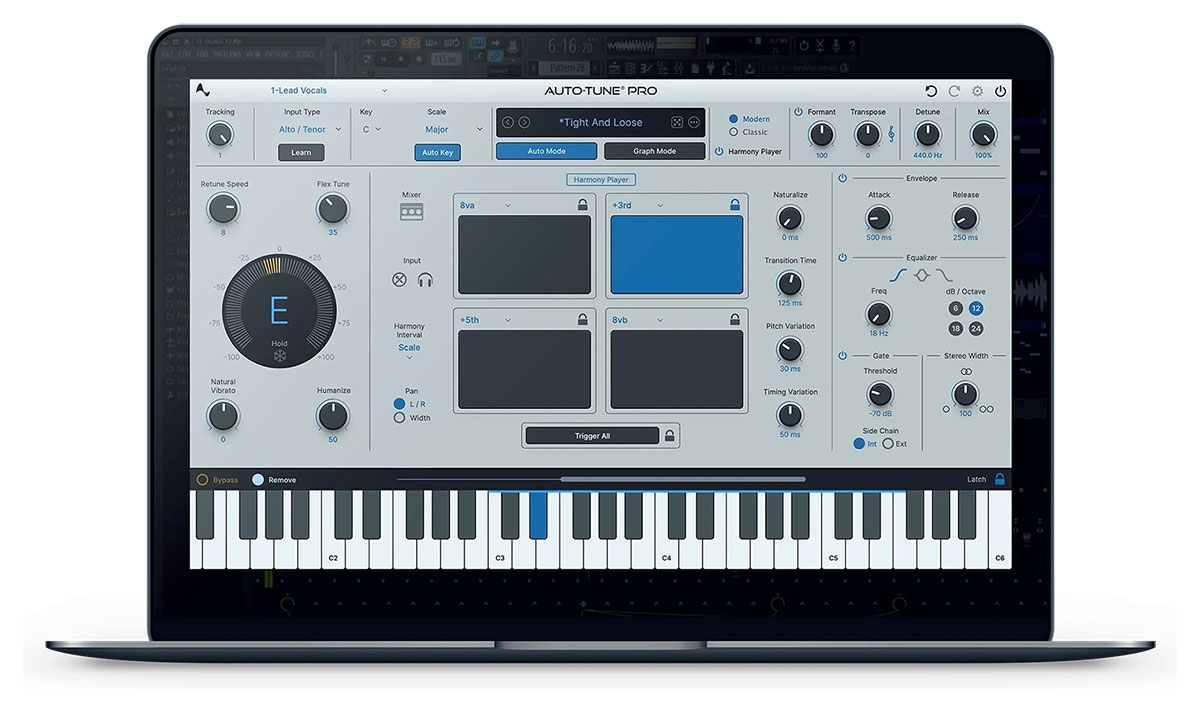Click the Latch lock icon

pos(999,479)
